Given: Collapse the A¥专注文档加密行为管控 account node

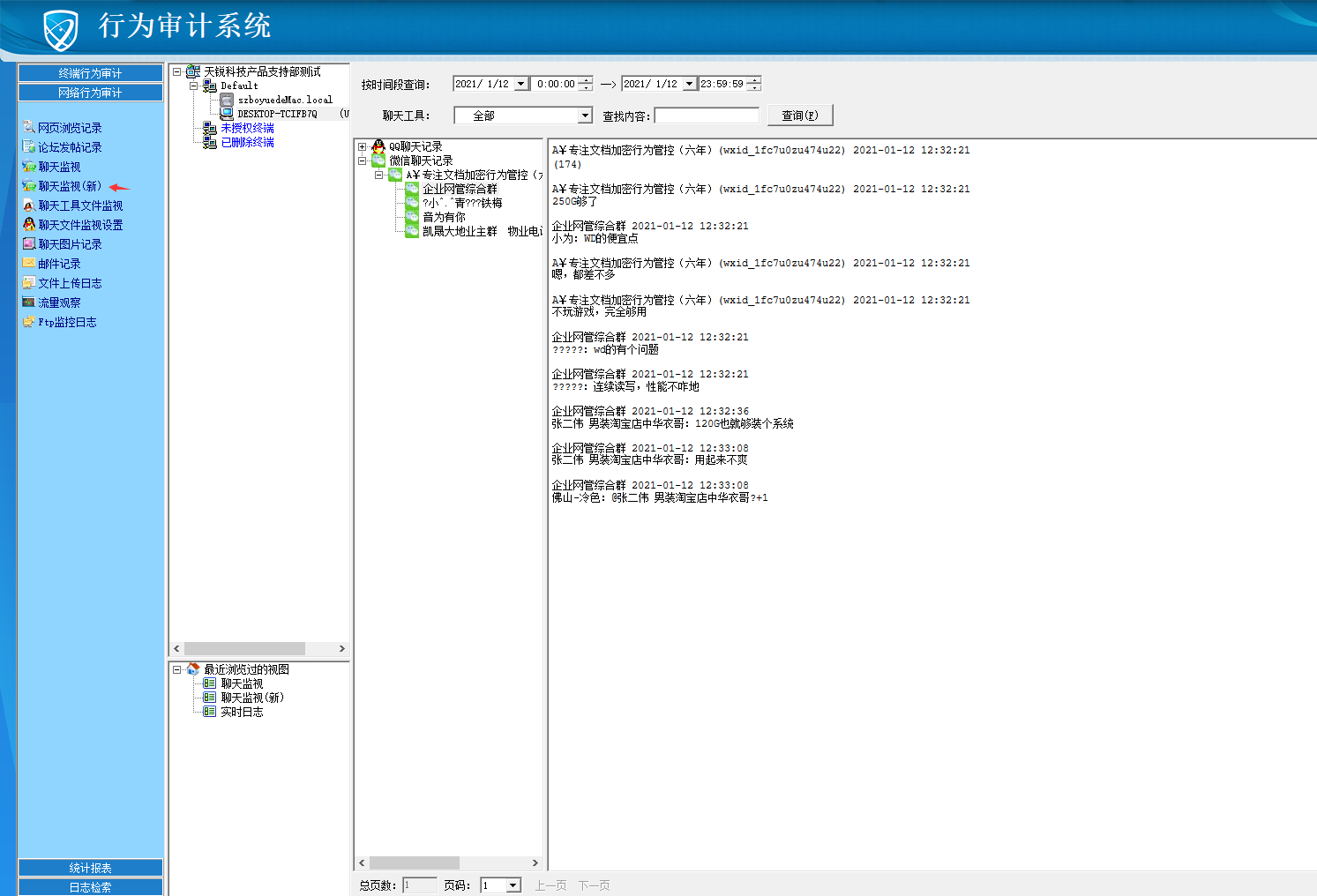Looking at the screenshot, I should 378,175.
